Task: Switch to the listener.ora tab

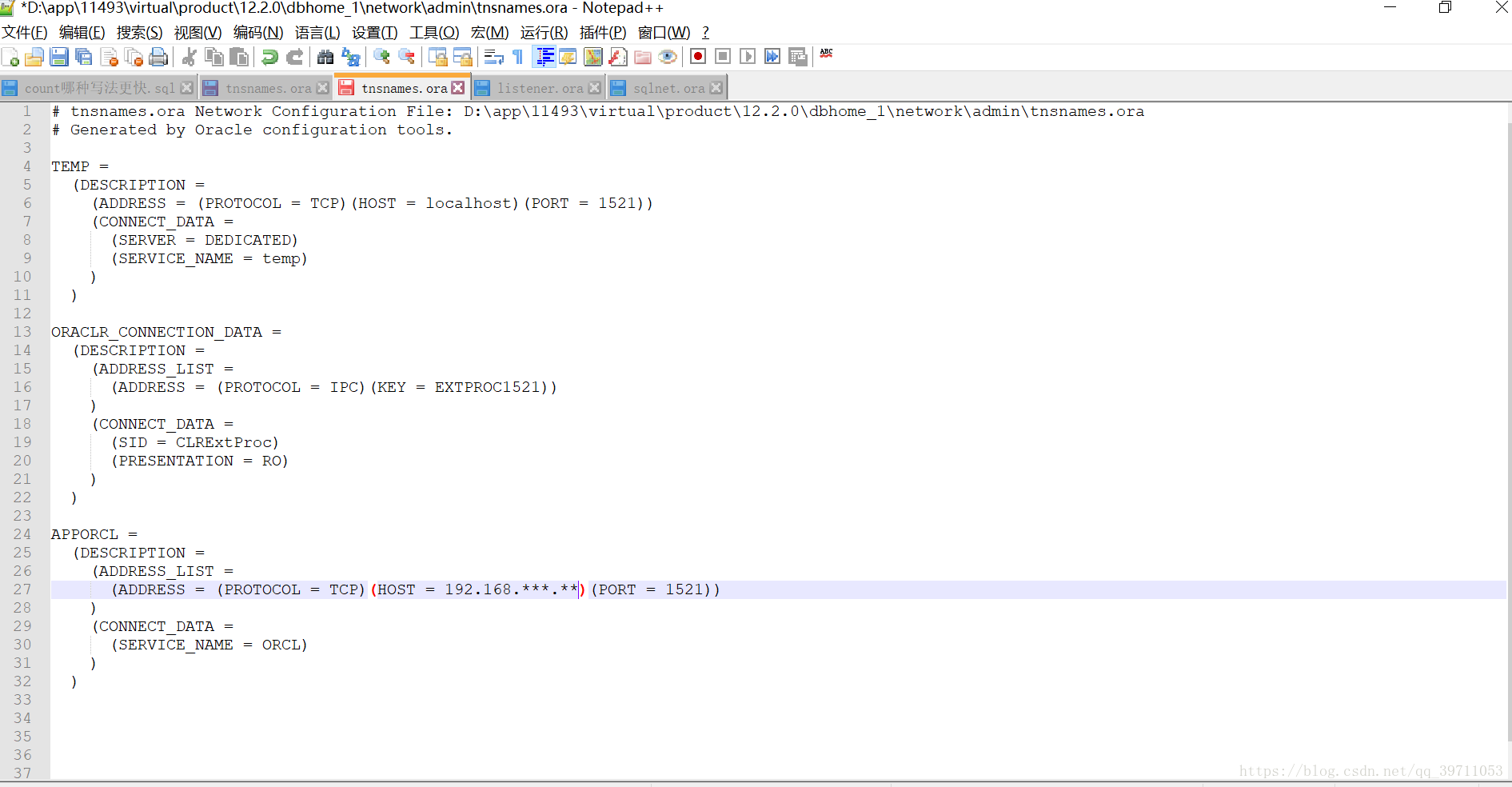Action: click(540, 88)
